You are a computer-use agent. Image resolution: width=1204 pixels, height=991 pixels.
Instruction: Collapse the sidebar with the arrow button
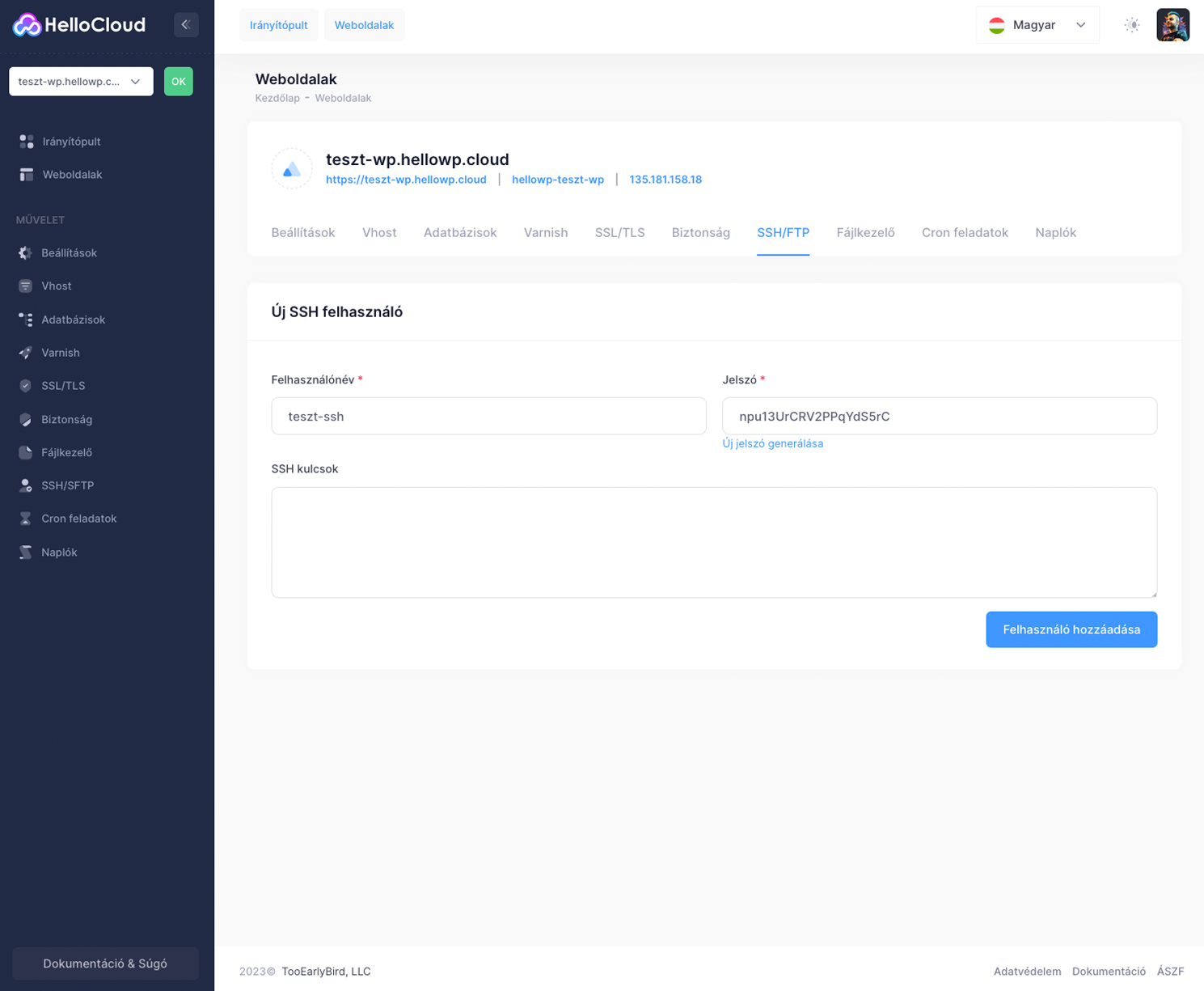coord(186,25)
